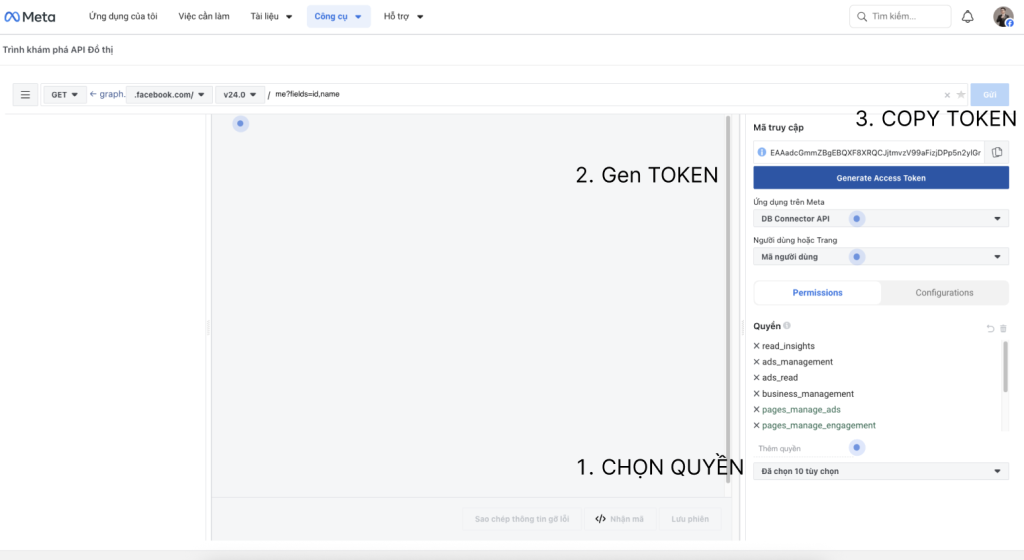The image size is (1024, 560).
Task: Click the star icon to save query
Action: [x=961, y=95]
